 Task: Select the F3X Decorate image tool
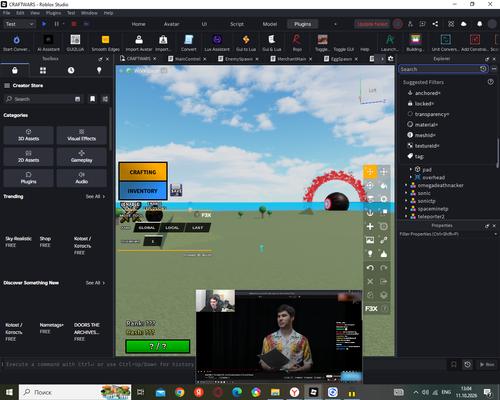coord(370,240)
